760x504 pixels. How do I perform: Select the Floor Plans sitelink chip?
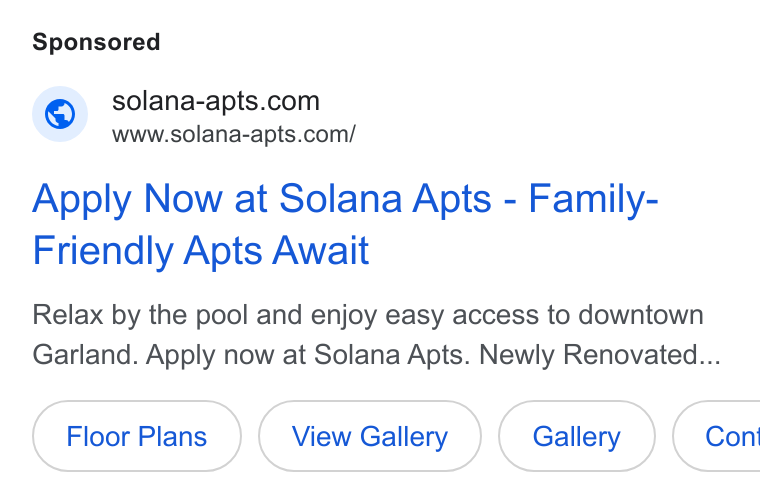(137, 436)
